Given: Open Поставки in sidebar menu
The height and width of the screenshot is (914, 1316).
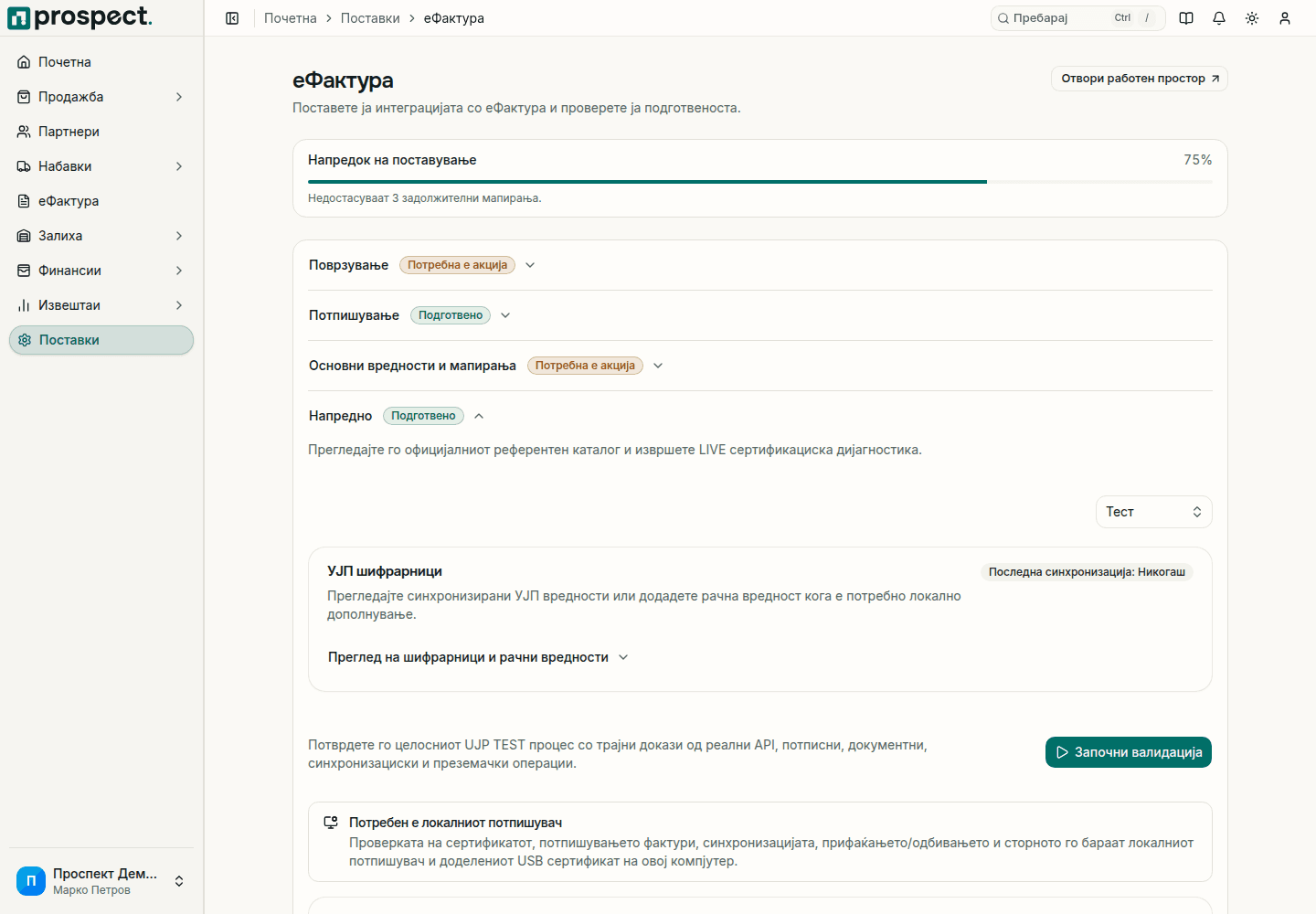Looking at the screenshot, I should (x=101, y=340).
